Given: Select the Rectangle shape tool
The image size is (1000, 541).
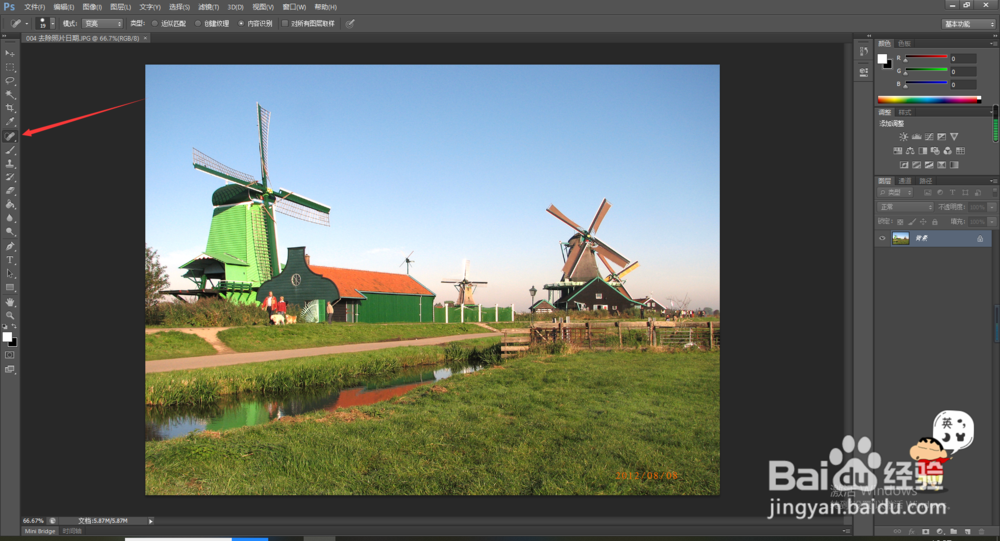Looking at the screenshot, I should pos(10,288).
